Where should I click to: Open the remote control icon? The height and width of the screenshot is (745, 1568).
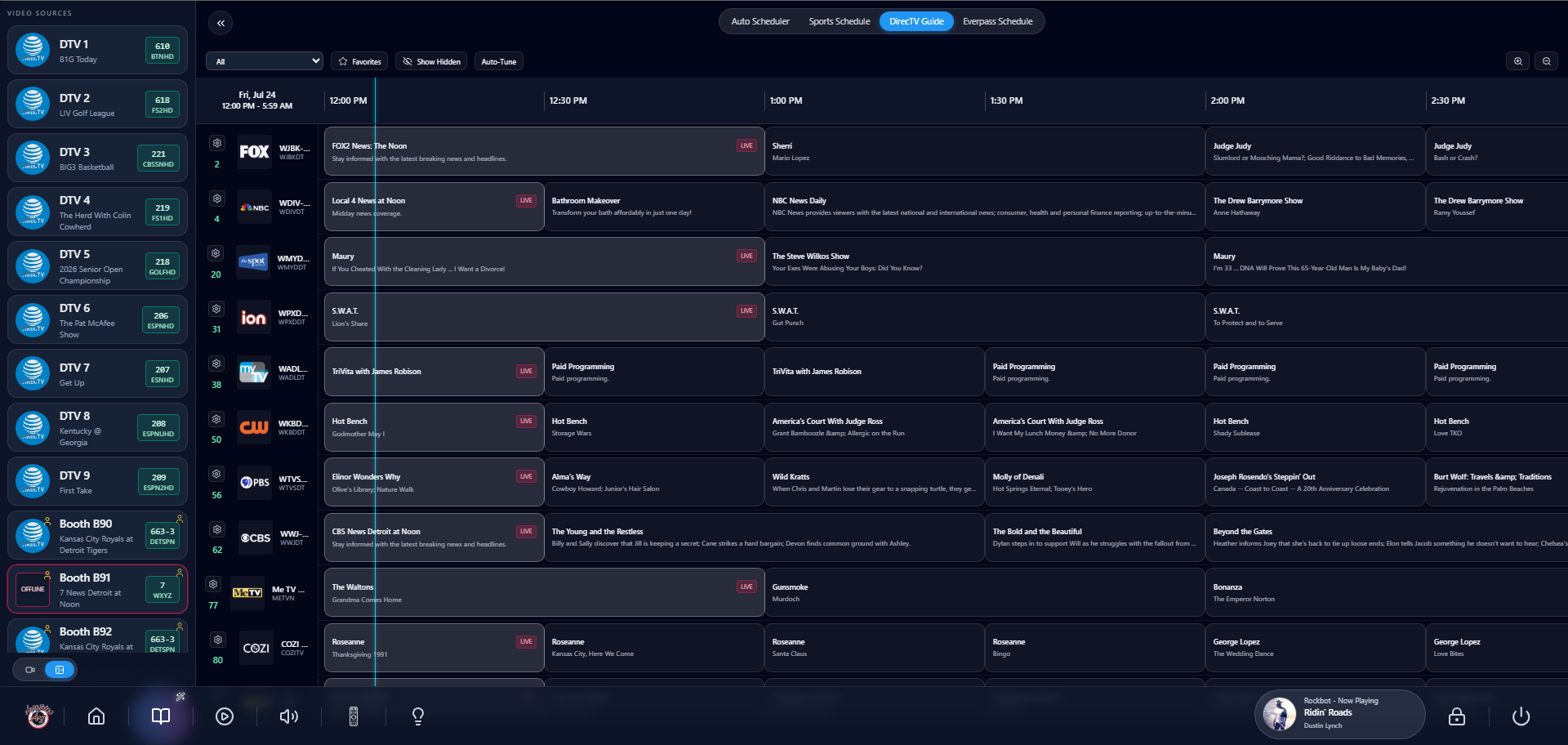pyautogui.click(x=354, y=716)
